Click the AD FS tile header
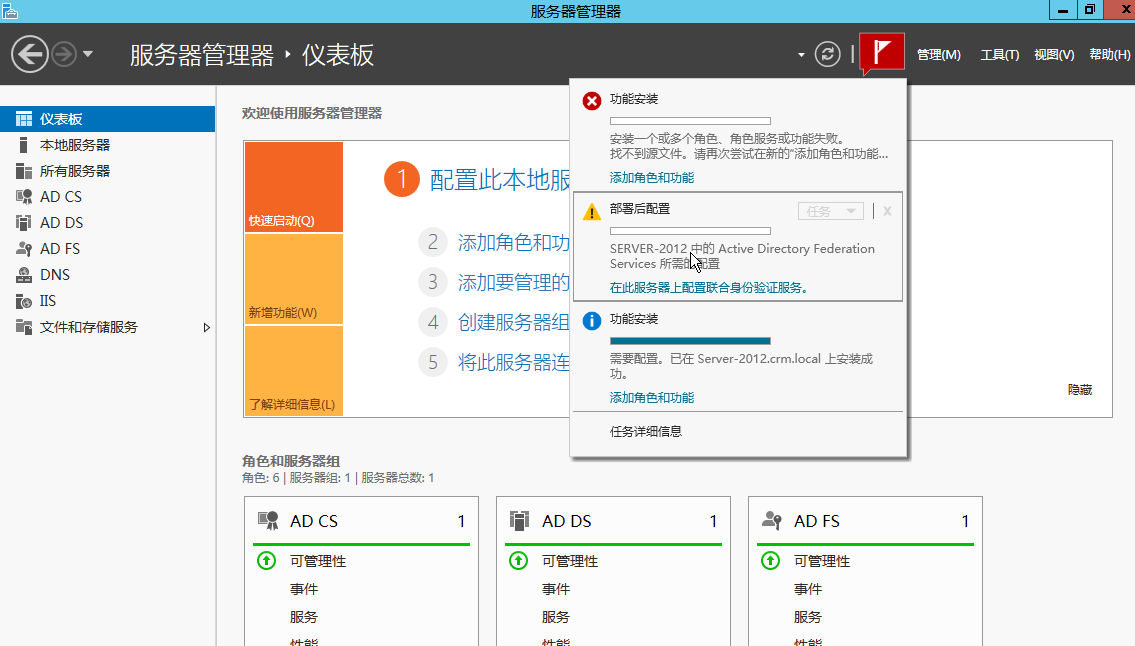 pos(865,521)
